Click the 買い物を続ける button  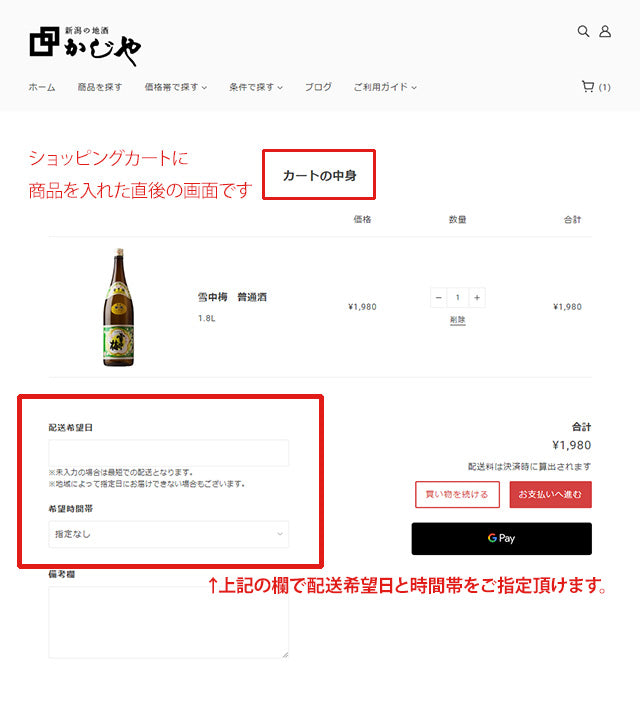pos(457,494)
